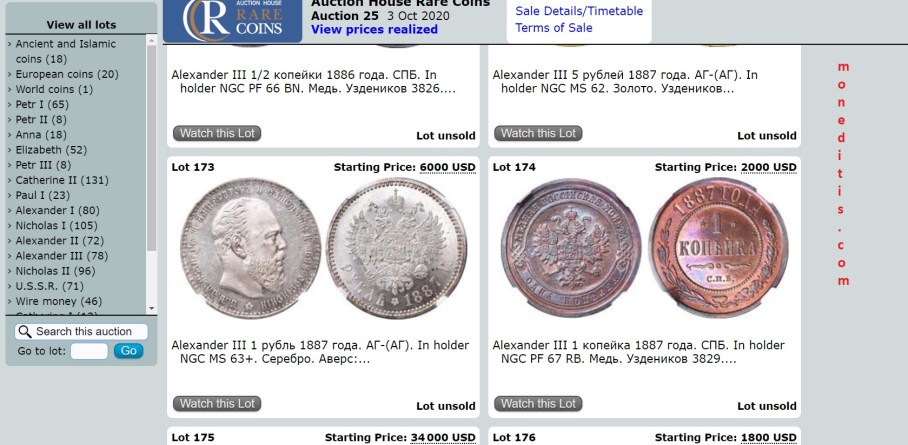Expand the Catherine II (131) category
Image resolution: width=908 pixels, height=445 pixels.
62,180
